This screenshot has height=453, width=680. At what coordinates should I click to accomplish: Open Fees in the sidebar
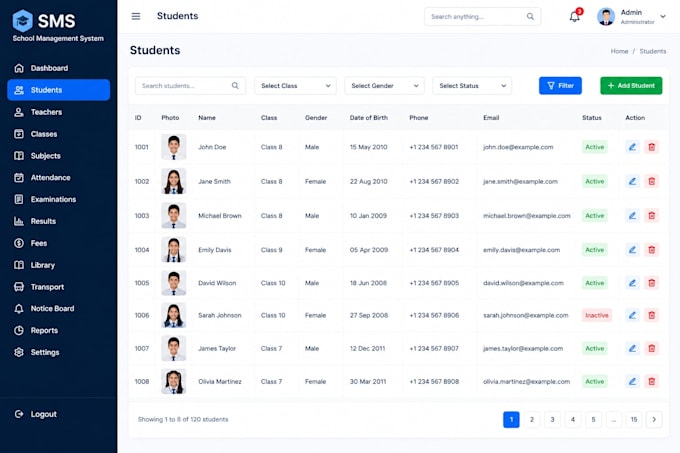[59, 243]
